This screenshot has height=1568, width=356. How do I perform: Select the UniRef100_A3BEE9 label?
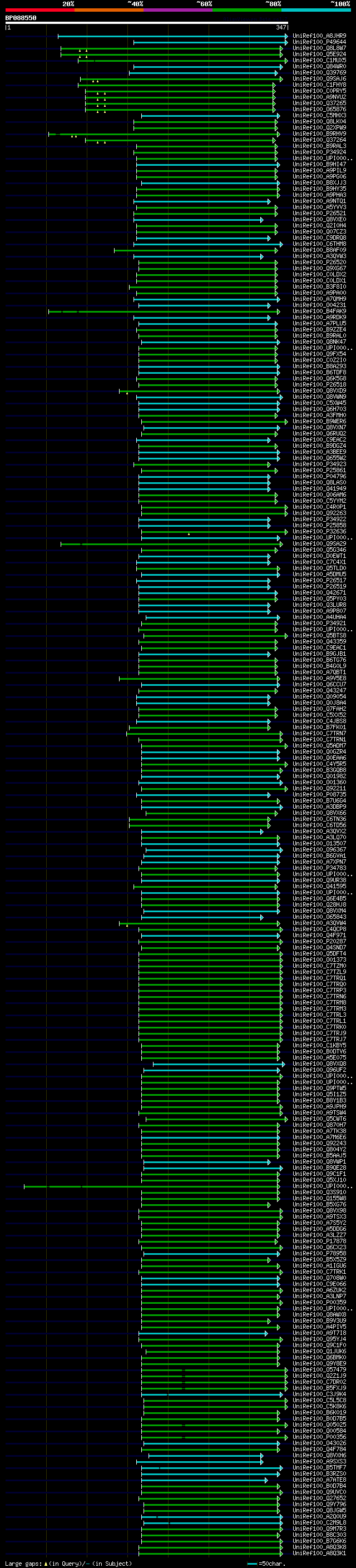[x=319, y=452]
